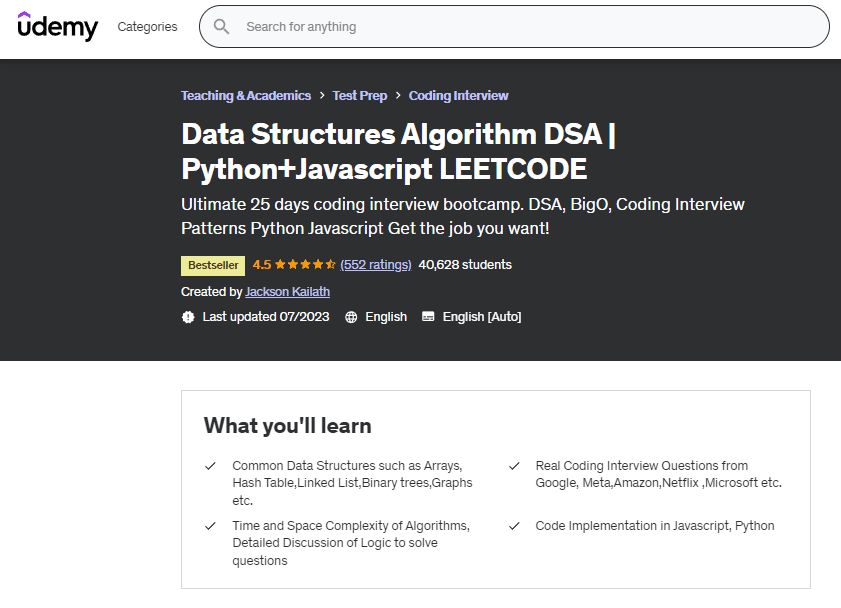Open the 552 ratings link
The image size is (841, 608).
pos(376,265)
